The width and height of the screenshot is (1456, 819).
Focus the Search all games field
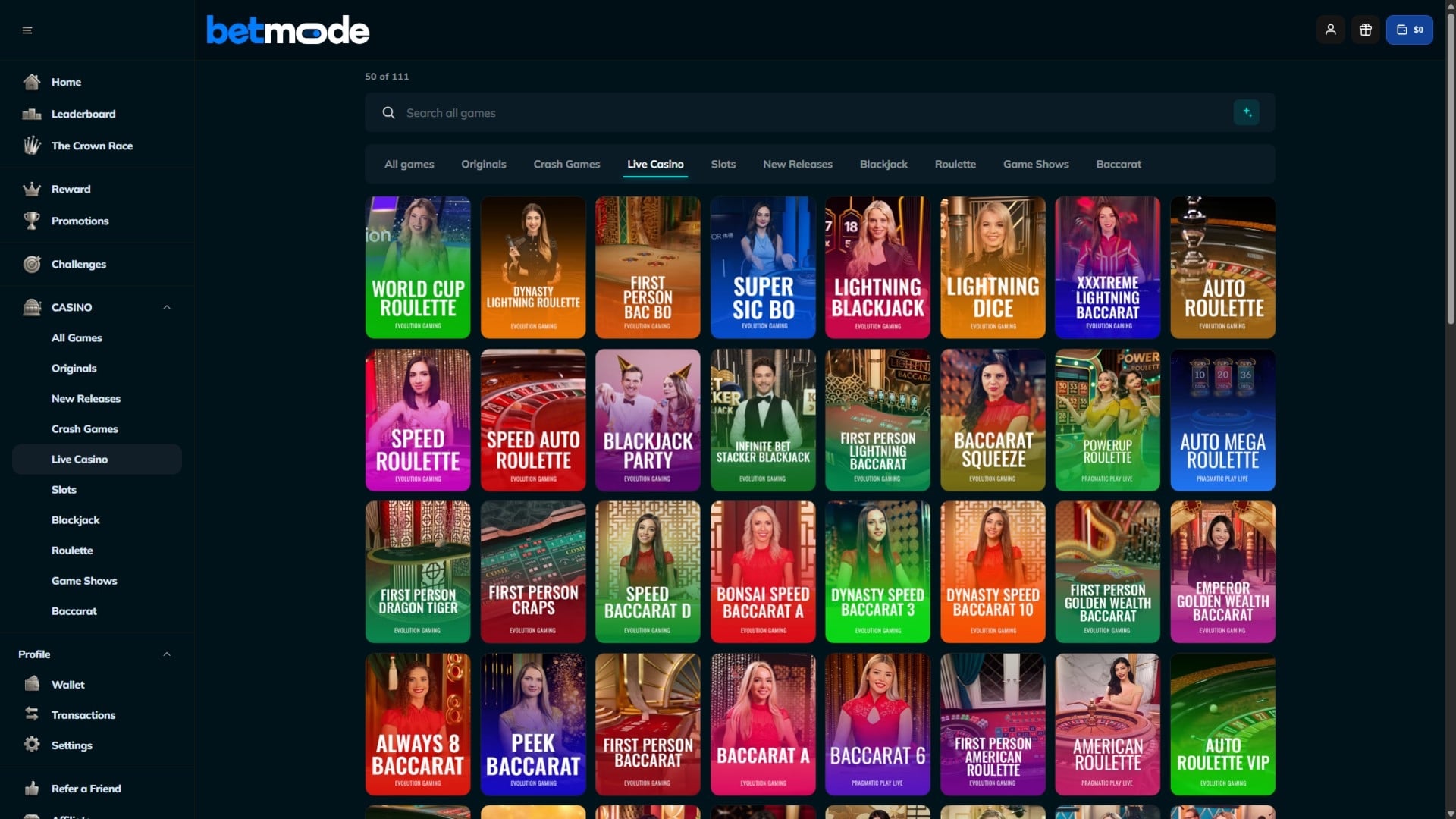click(x=819, y=112)
